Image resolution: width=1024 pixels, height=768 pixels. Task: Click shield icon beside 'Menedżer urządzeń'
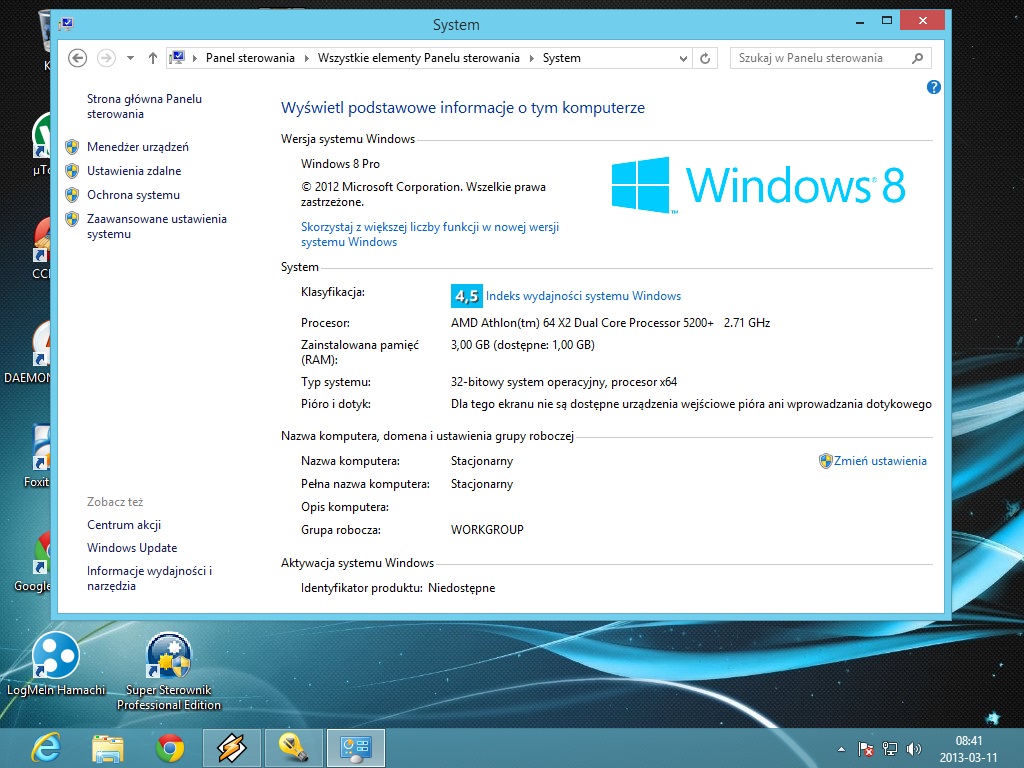click(72, 147)
